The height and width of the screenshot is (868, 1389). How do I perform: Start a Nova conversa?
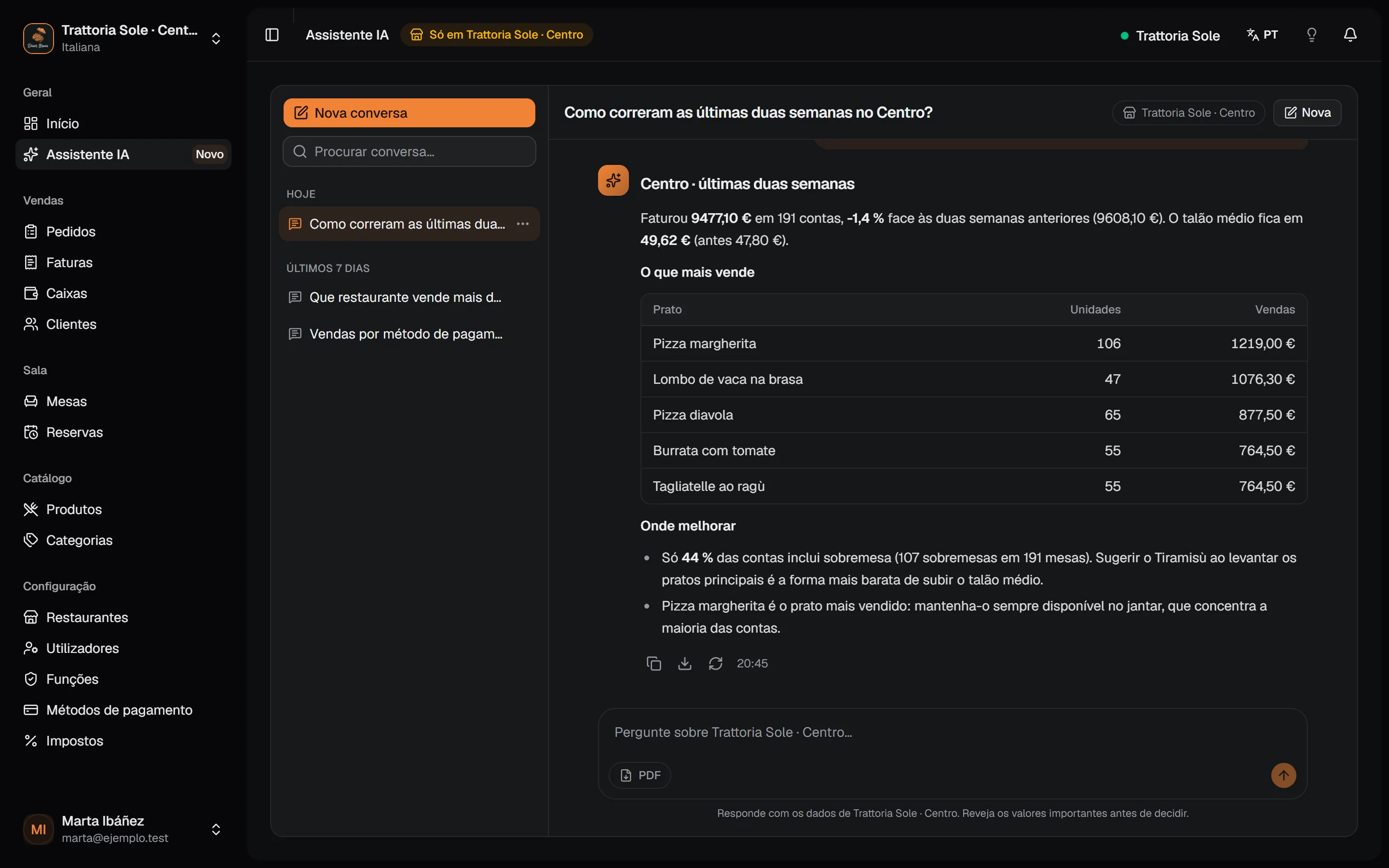point(409,112)
